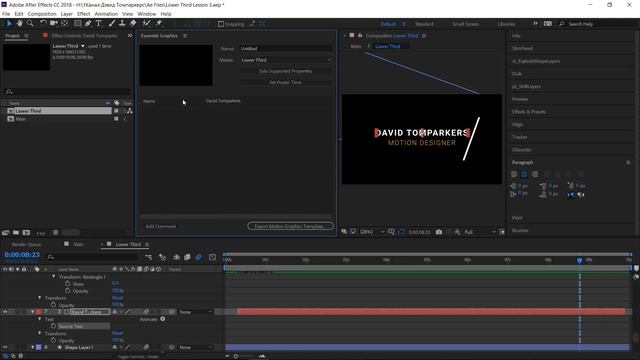Toggle the Skew property stopwatch
640x360 pixels.
click(68, 283)
